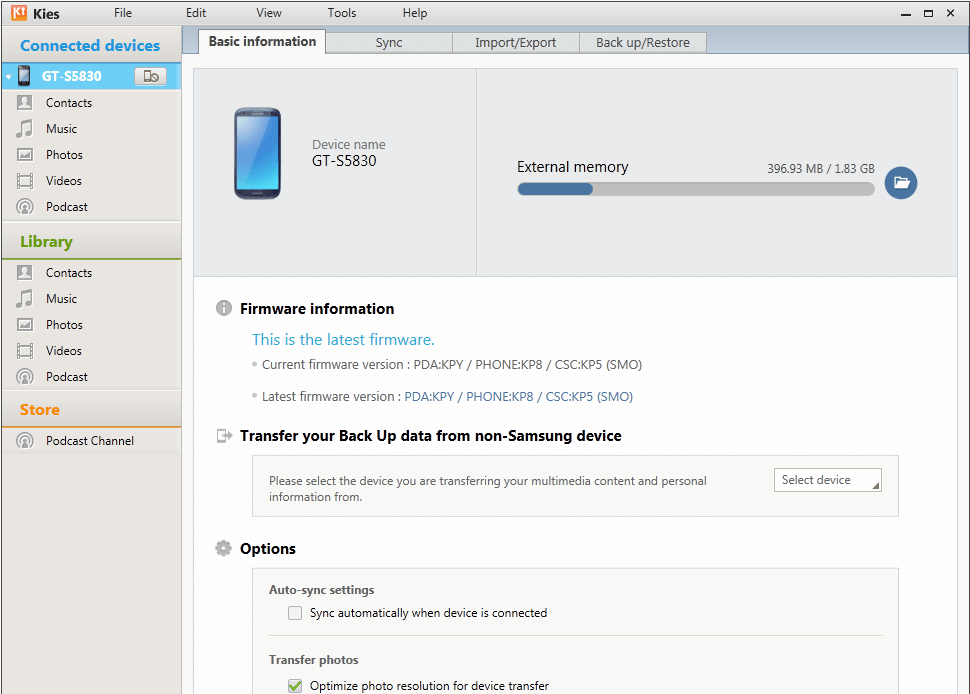Open Contacts icon under Library
Screen dimensions: 970x694
pyautogui.click(x=25, y=273)
